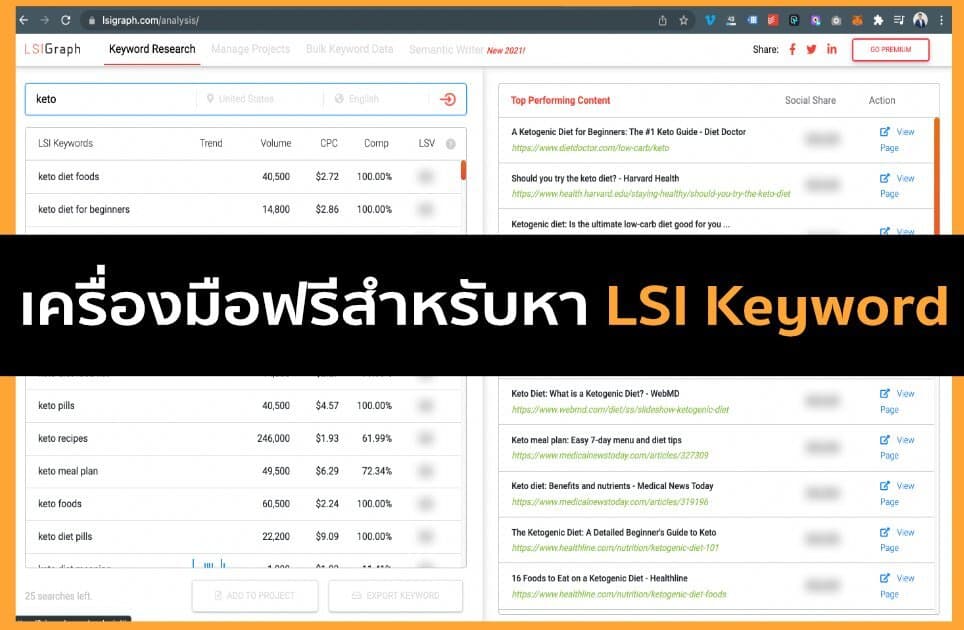Click the View Page icon for the Diet Doctor result
Image resolution: width=964 pixels, height=630 pixels.
884,131
